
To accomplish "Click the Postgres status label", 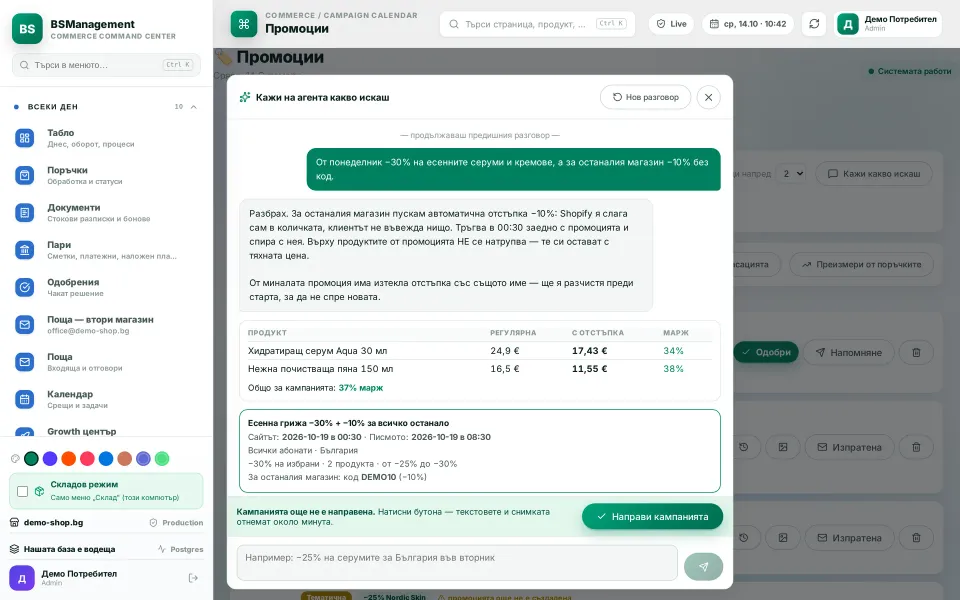I will click(187, 549).
